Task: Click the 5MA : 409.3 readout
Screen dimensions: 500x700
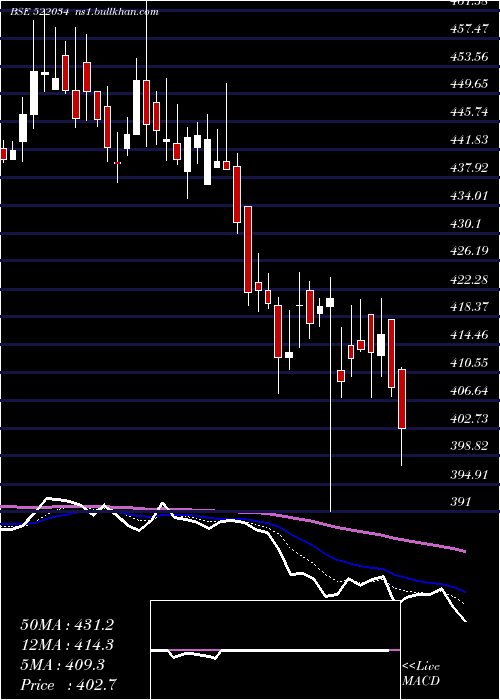Action: 62,665
